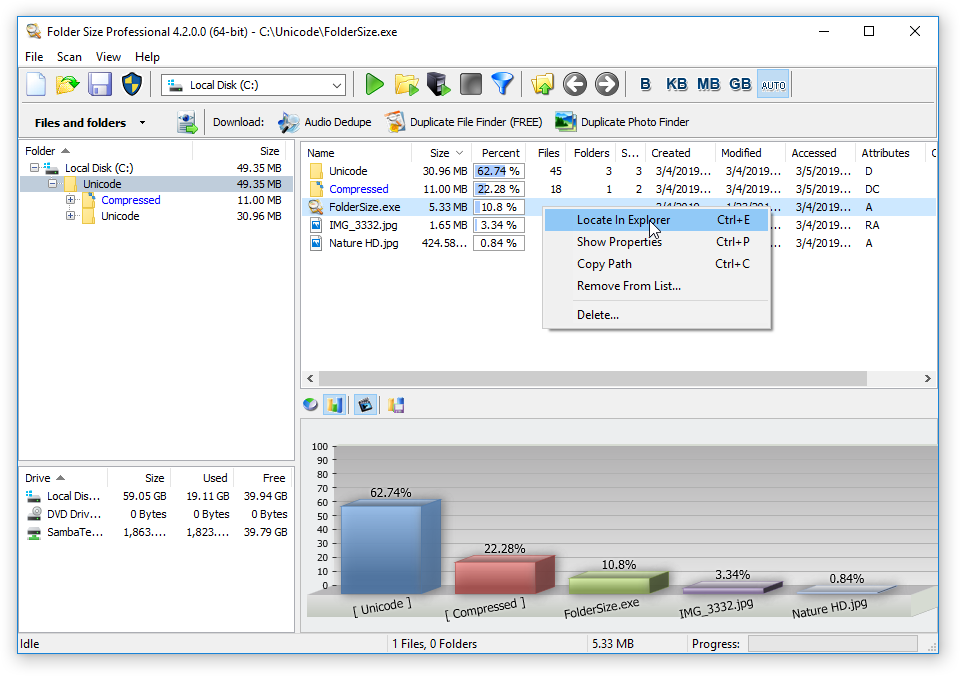Viewport: 960px width, 676px height.
Task: Select the bar chart view icon
Action: [334, 404]
